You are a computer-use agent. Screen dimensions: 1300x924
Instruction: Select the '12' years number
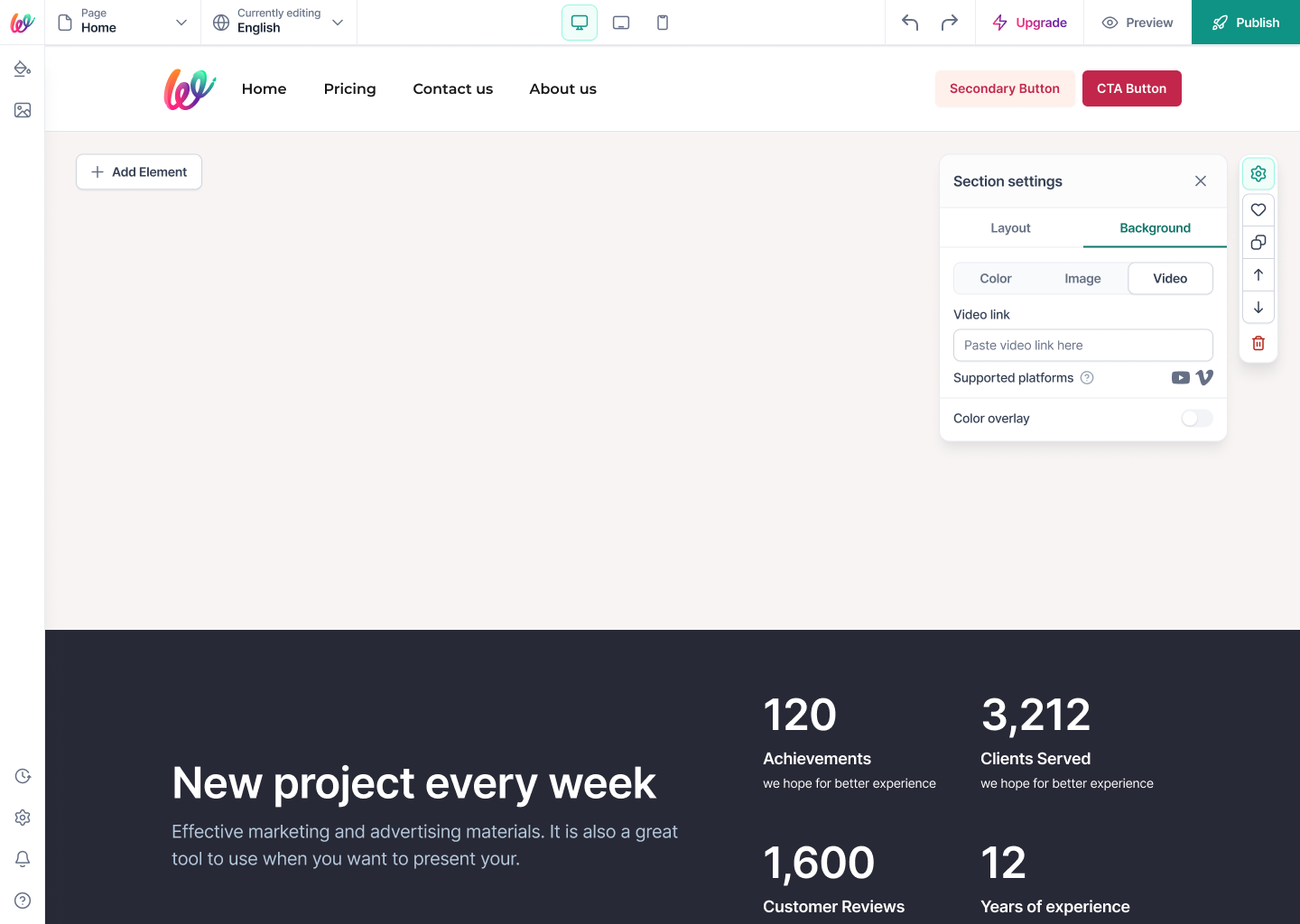pyautogui.click(x=1004, y=864)
